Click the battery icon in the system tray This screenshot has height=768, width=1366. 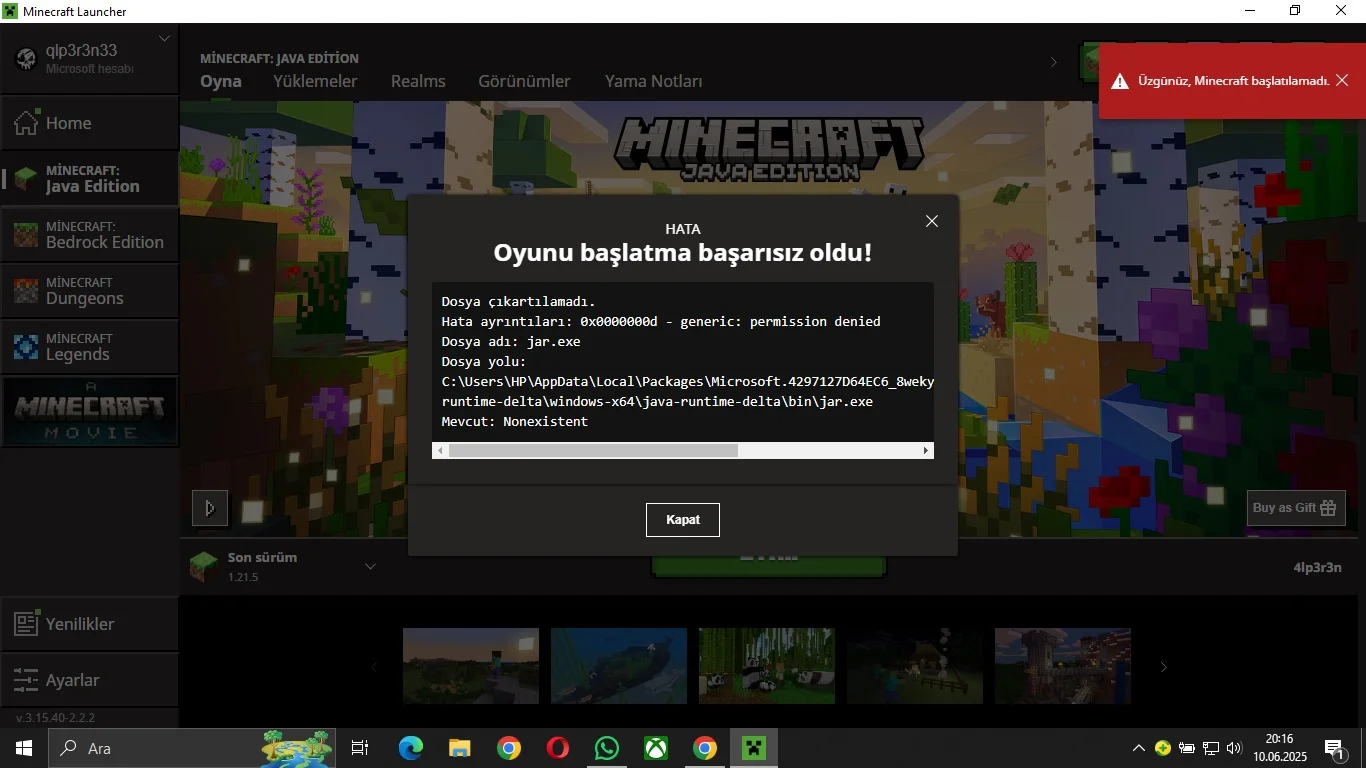(x=1187, y=748)
